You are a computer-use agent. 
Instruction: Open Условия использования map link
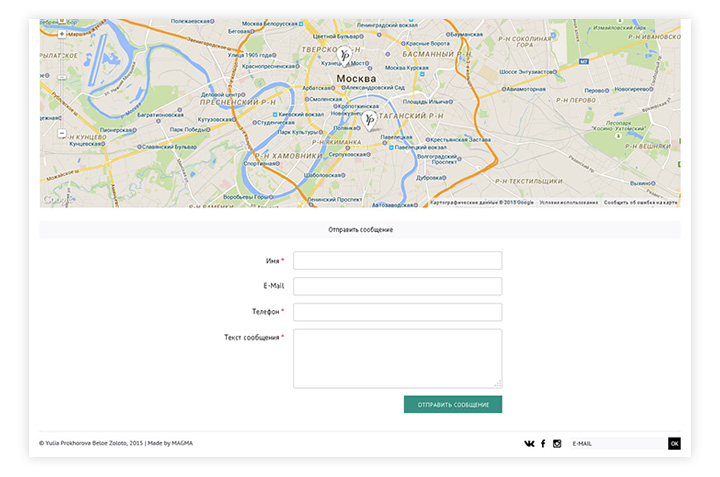click(x=568, y=202)
